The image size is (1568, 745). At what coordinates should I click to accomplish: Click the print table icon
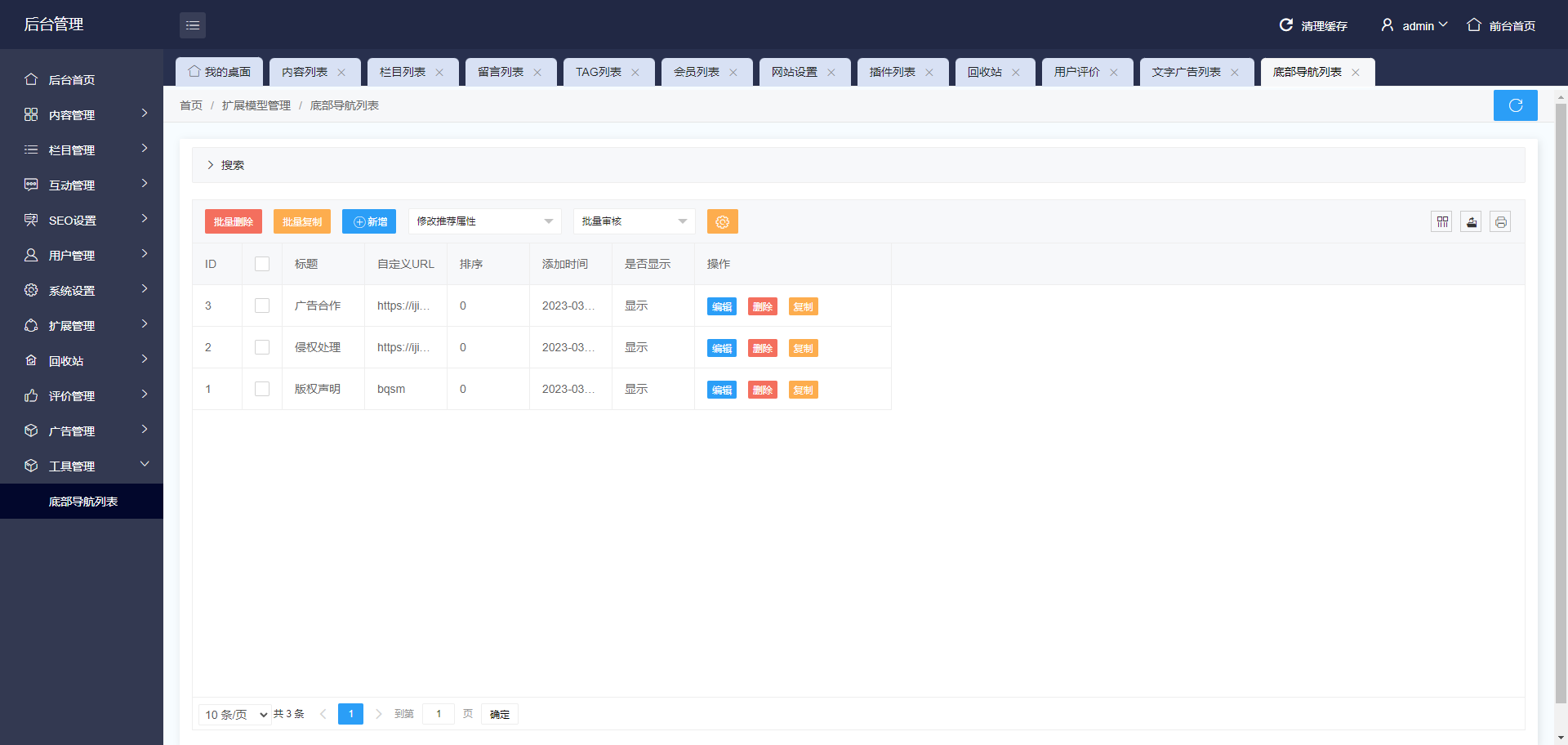coord(1500,221)
